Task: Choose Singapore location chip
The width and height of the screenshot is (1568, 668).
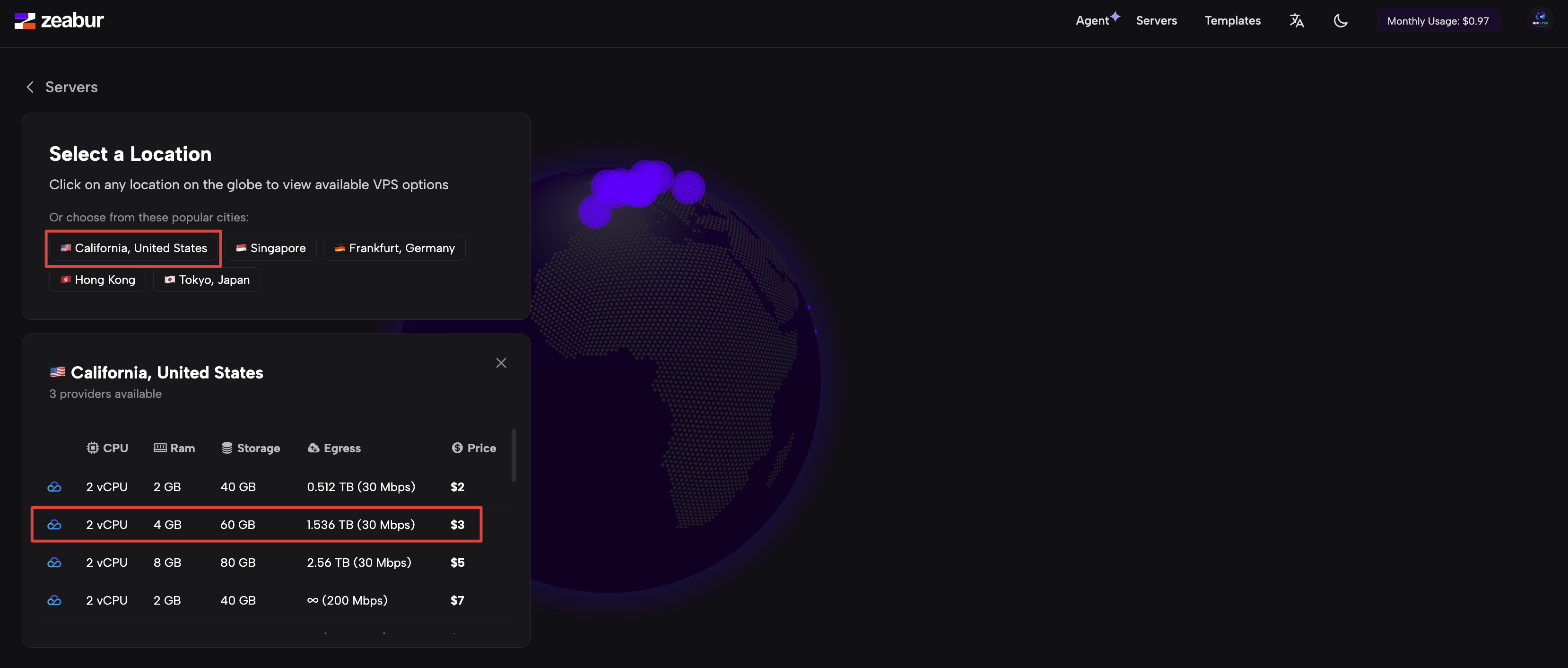Action: (x=271, y=248)
